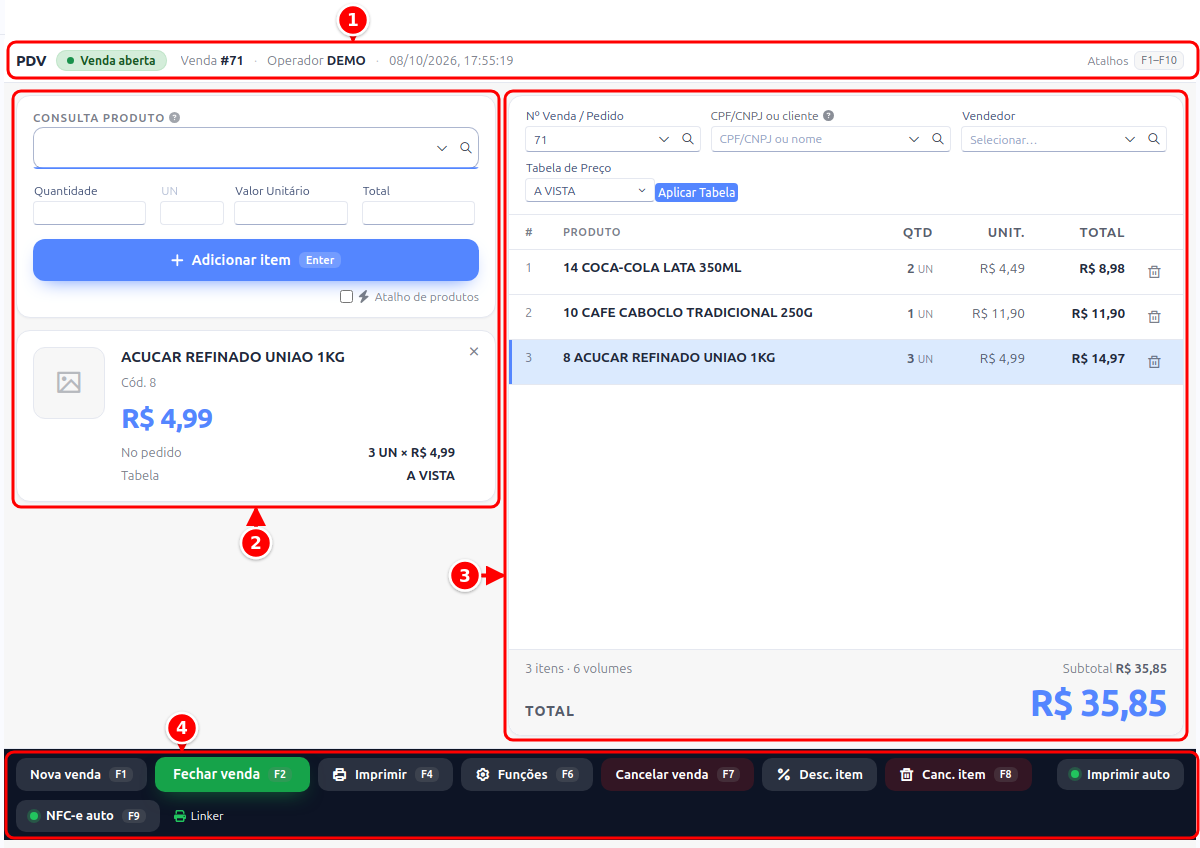Select the 8 ACUCAR REFINADO UNIAO 1KG row
This screenshot has width=1200, height=848.
[x=846, y=362]
